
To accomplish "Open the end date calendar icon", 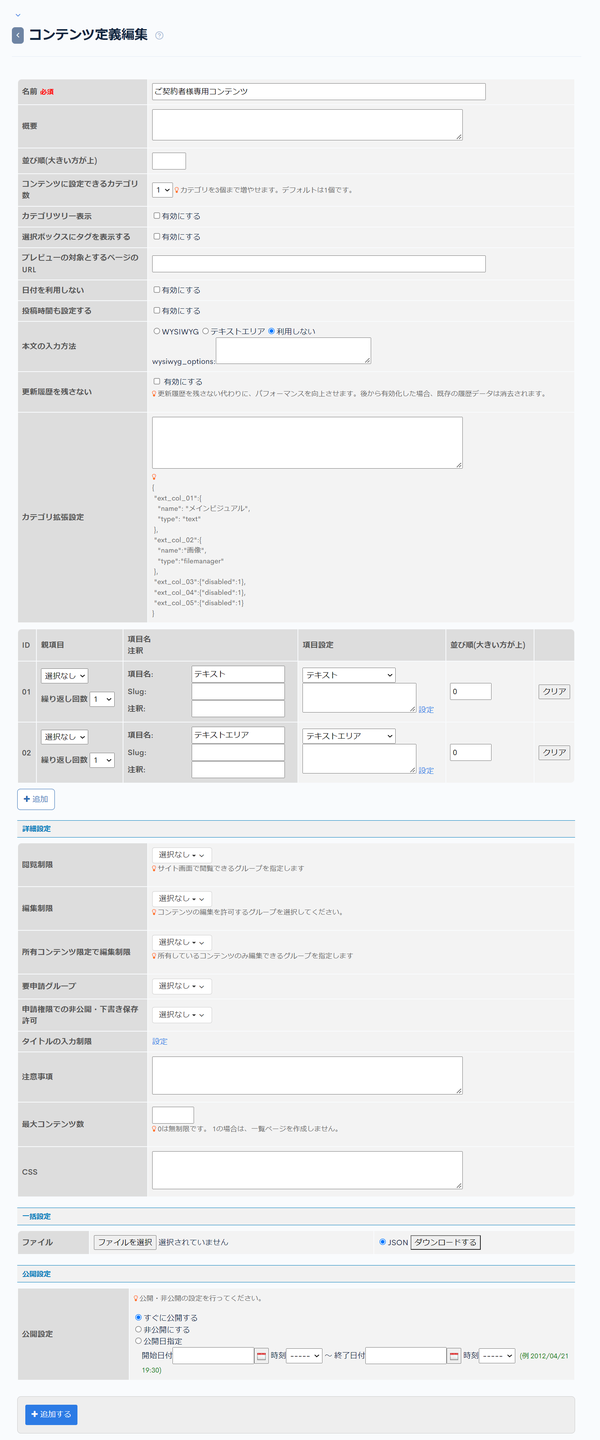I will [454, 1356].
